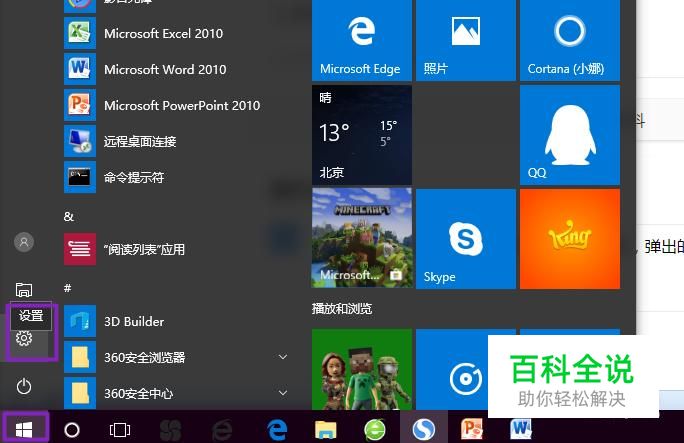Open the Xbox avatars tile
The image size is (684, 443).
coord(362,369)
